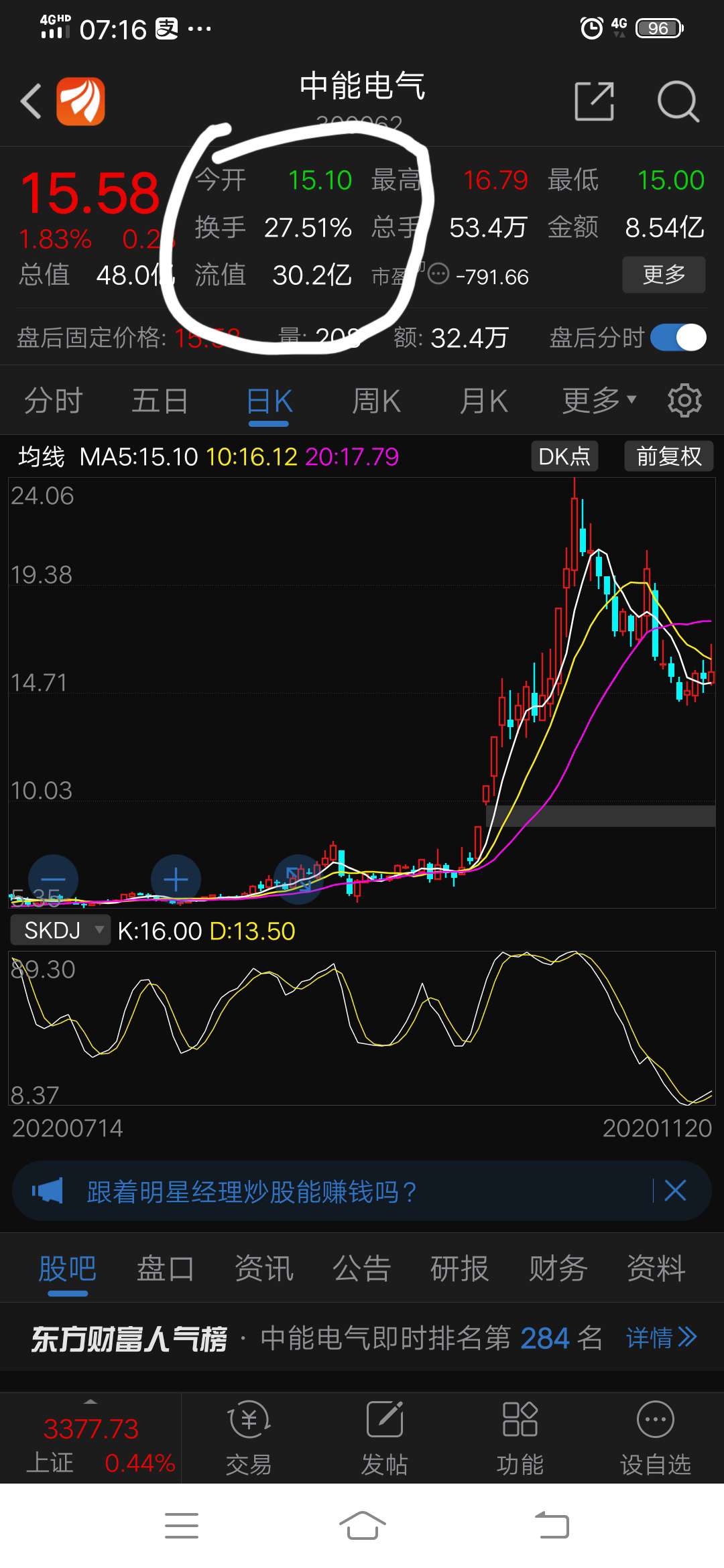Viewport: 724px width, 1568px height.
Task: Expand the Shanghai index bar 上证
Action: click(90, 1438)
